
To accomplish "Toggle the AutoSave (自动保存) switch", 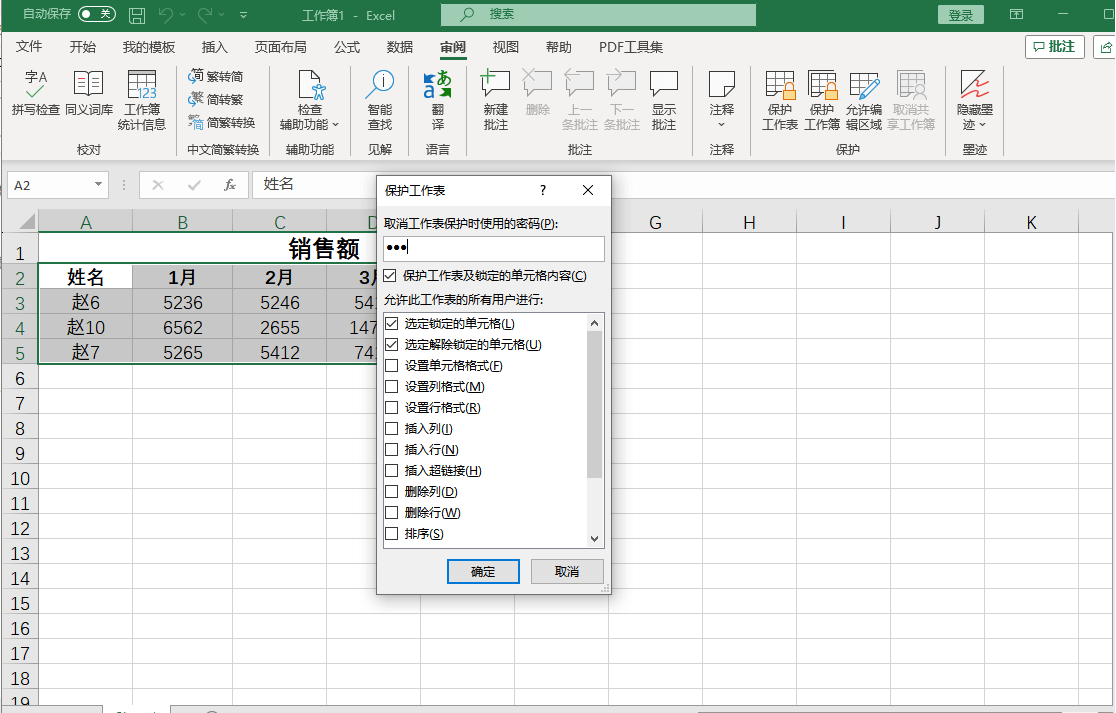I will pyautogui.click(x=97, y=15).
